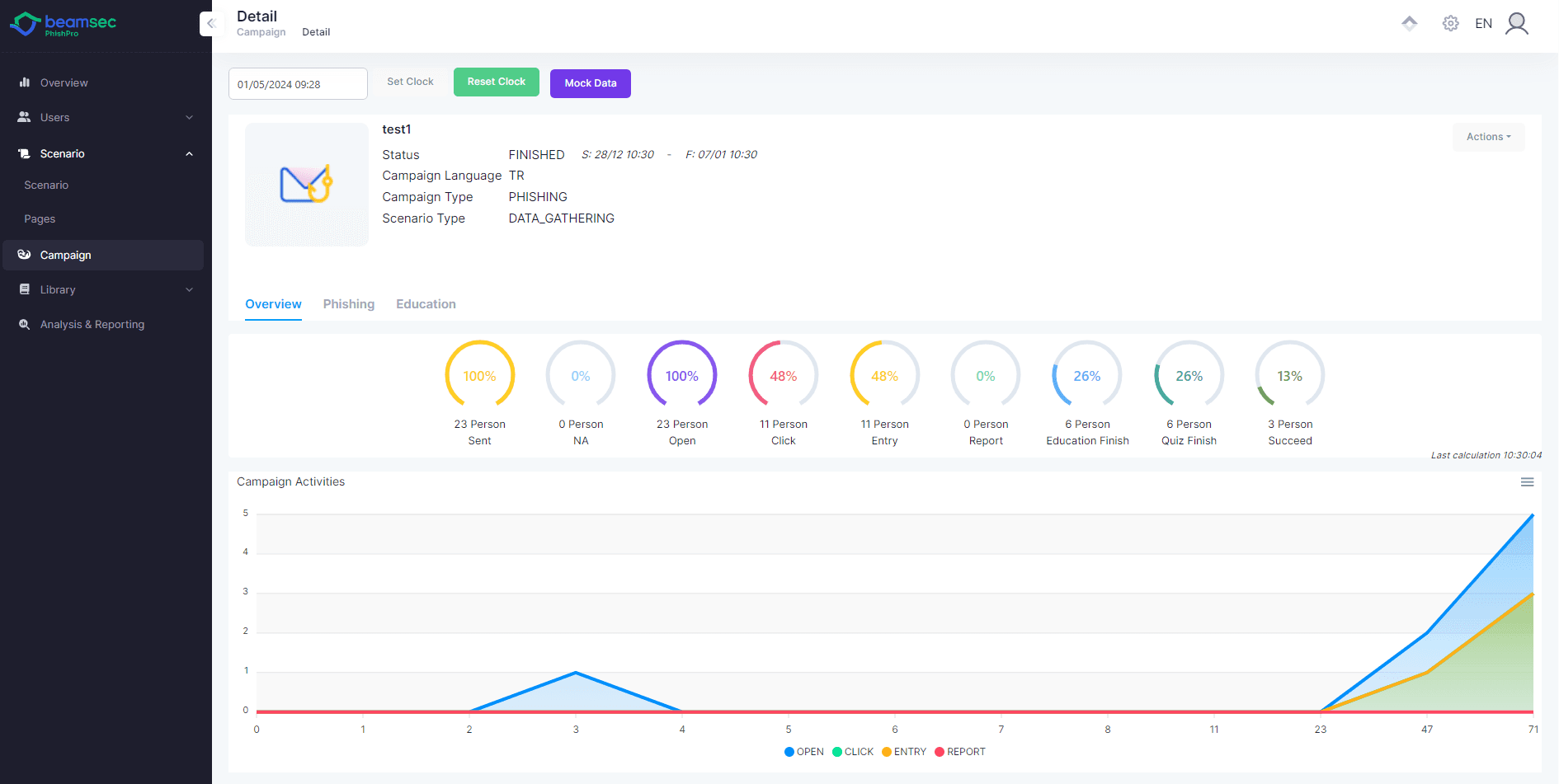This screenshot has height=784, width=1559.
Task: Click the hamburger menu on Campaign Activities chart
Action: pyautogui.click(x=1528, y=481)
